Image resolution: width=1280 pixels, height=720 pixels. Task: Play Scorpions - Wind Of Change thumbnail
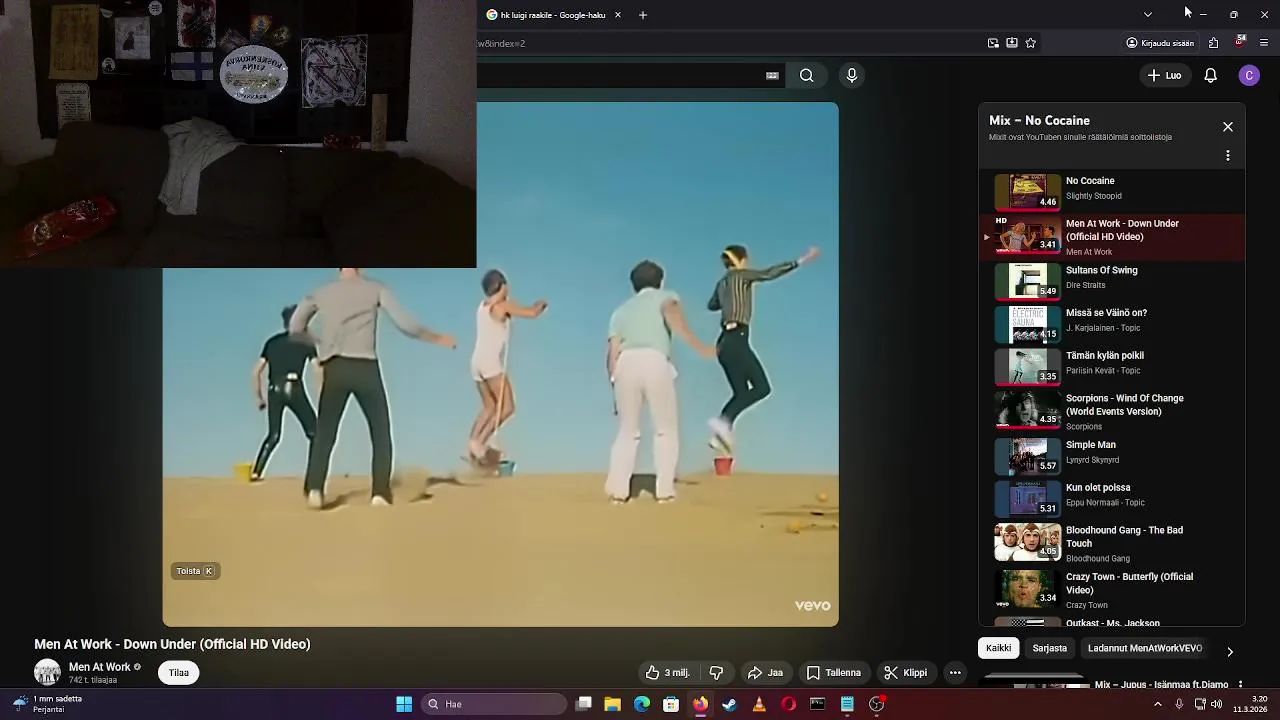1027,409
